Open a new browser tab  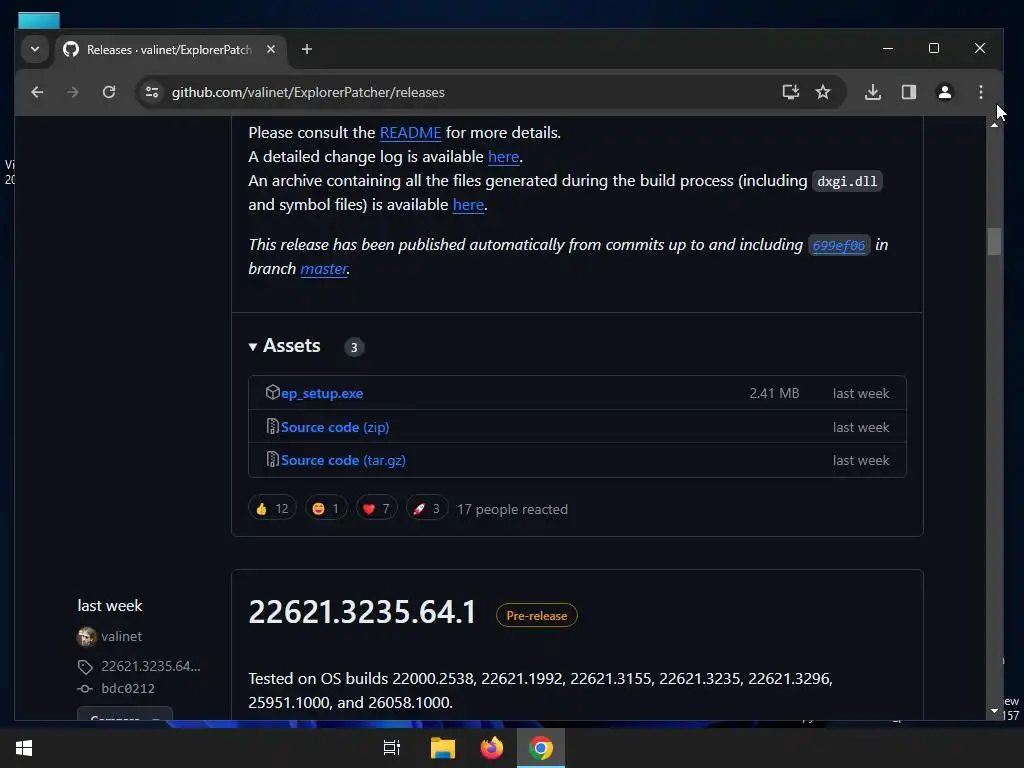coord(306,49)
